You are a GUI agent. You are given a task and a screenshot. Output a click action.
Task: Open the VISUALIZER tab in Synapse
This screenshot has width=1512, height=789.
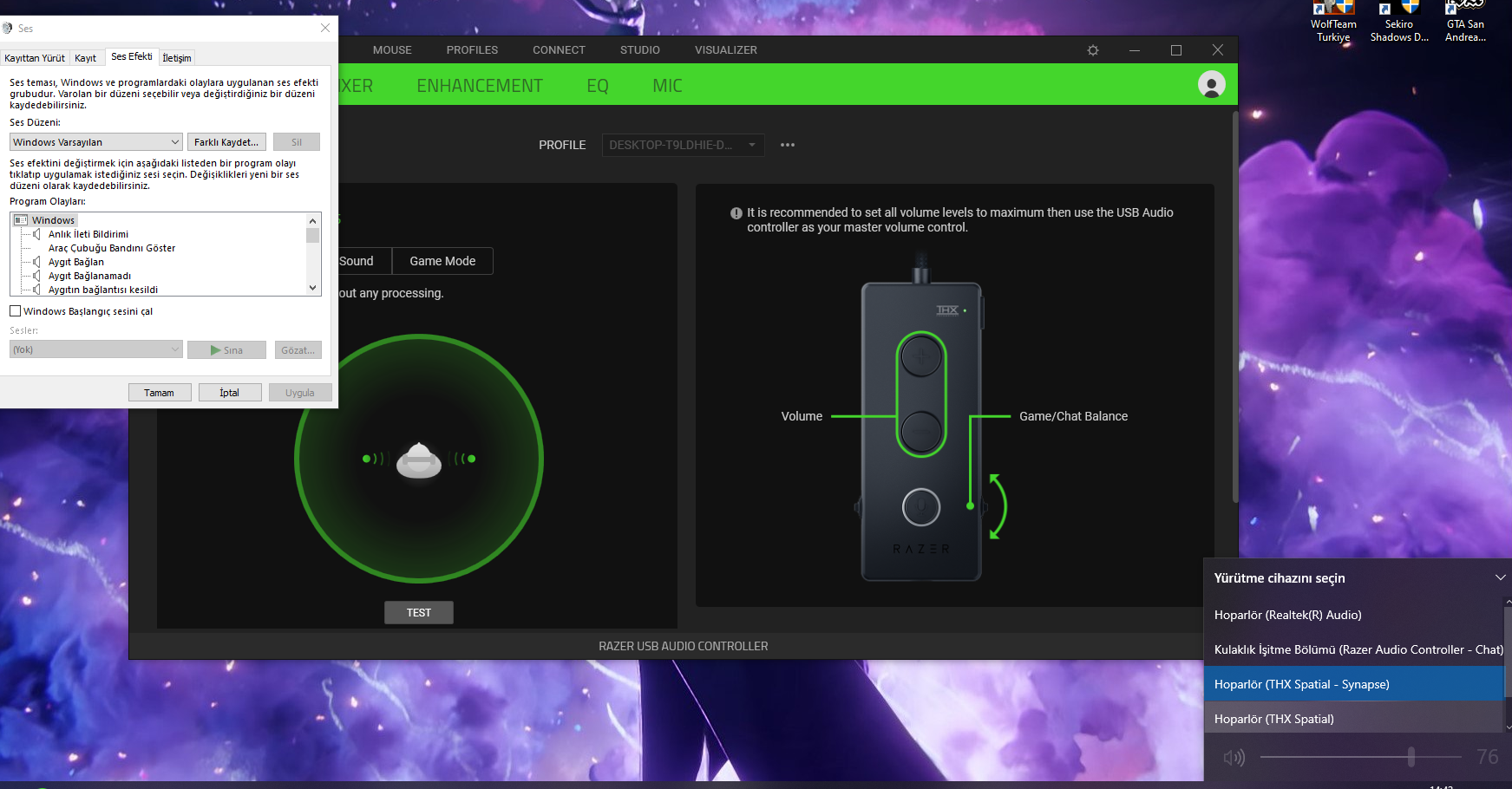click(x=726, y=50)
